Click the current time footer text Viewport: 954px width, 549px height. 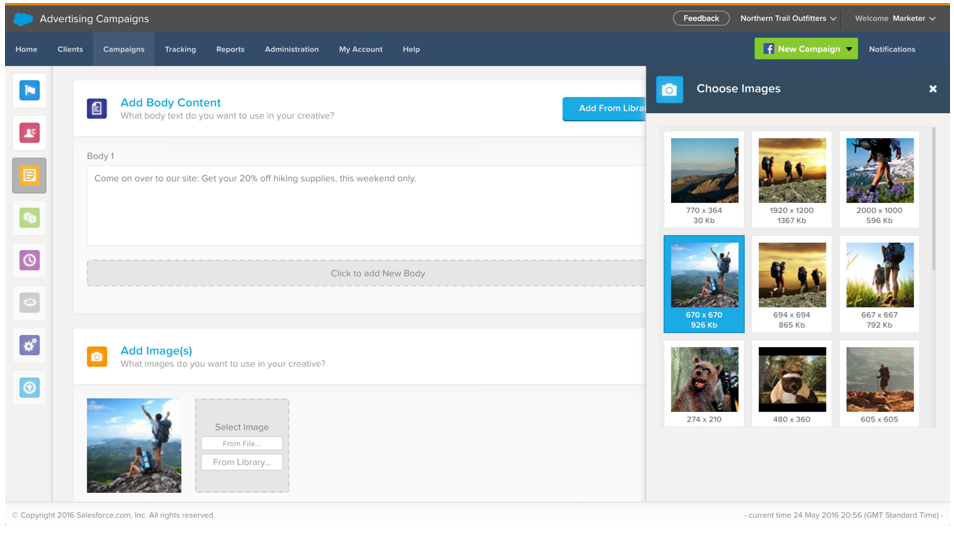click(x=844, y=515)
